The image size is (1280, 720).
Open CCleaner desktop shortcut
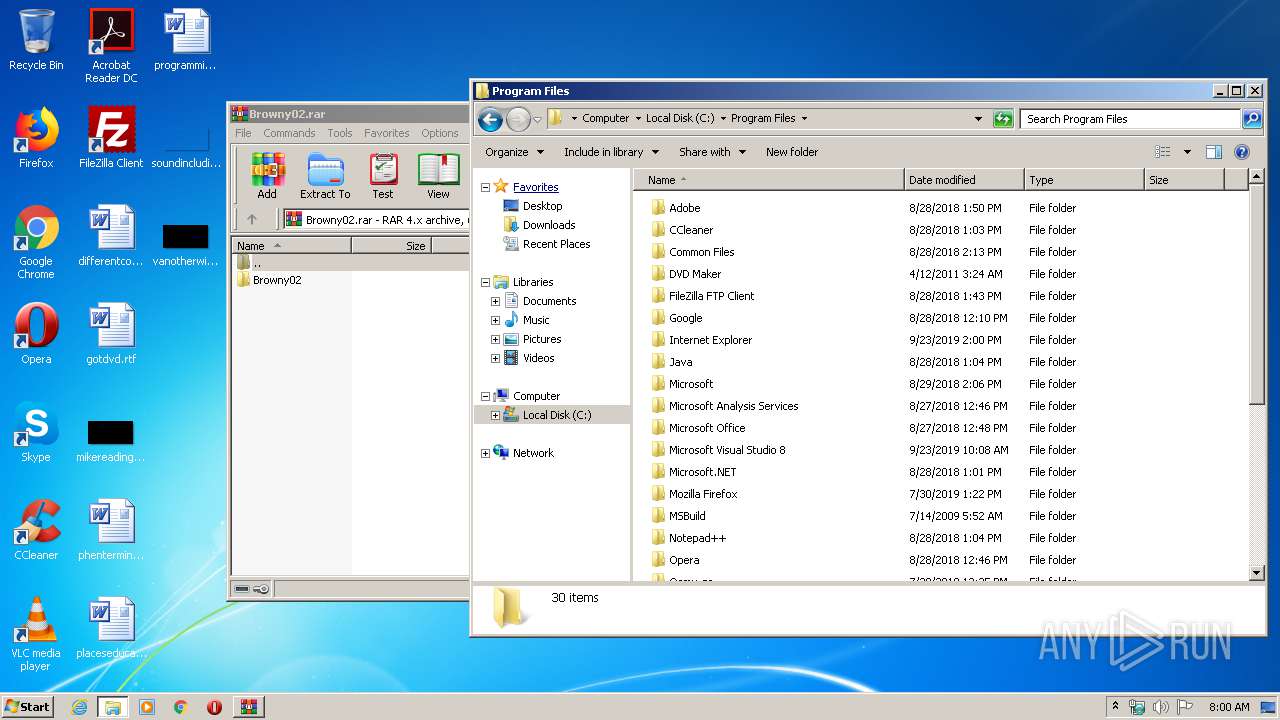coord(36,530)
